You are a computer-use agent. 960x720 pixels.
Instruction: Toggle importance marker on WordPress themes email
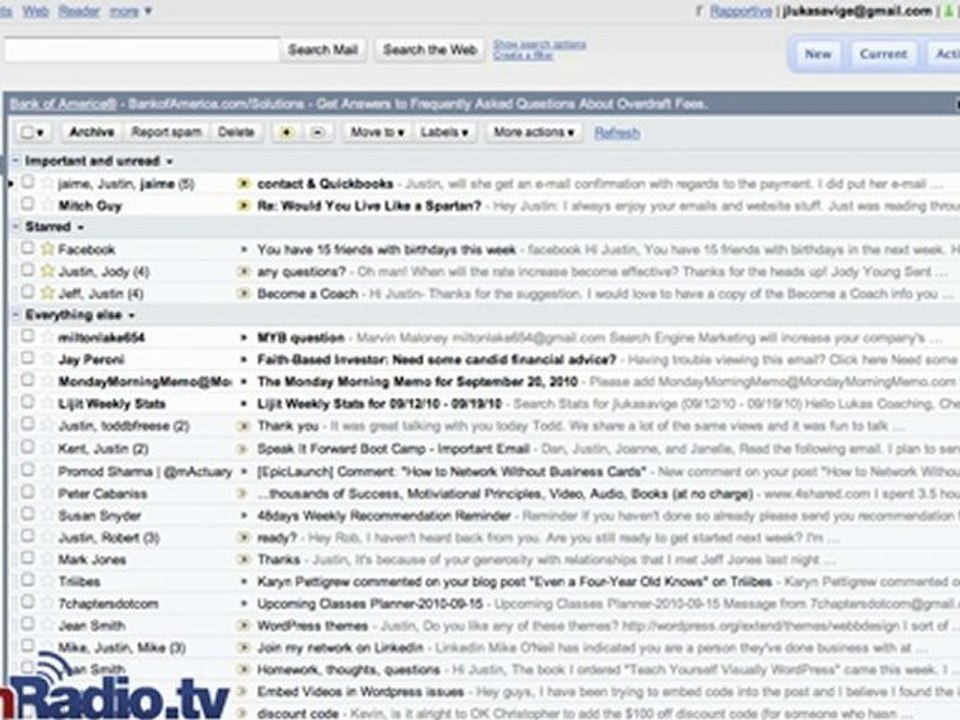[244, 626]
